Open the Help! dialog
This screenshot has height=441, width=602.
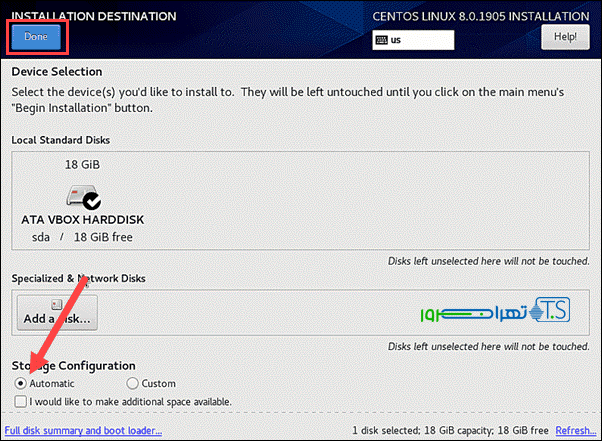(565, 37)
